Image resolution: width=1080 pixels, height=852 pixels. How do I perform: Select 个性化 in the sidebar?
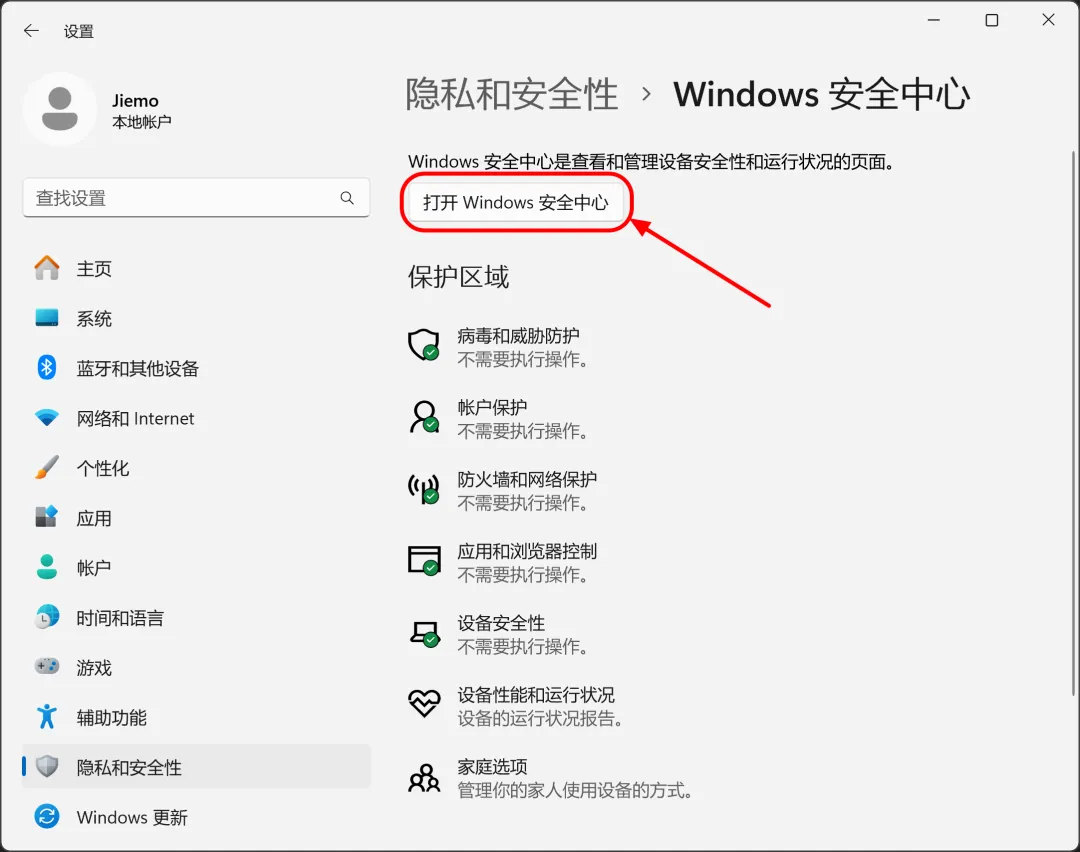coord(196,468)
